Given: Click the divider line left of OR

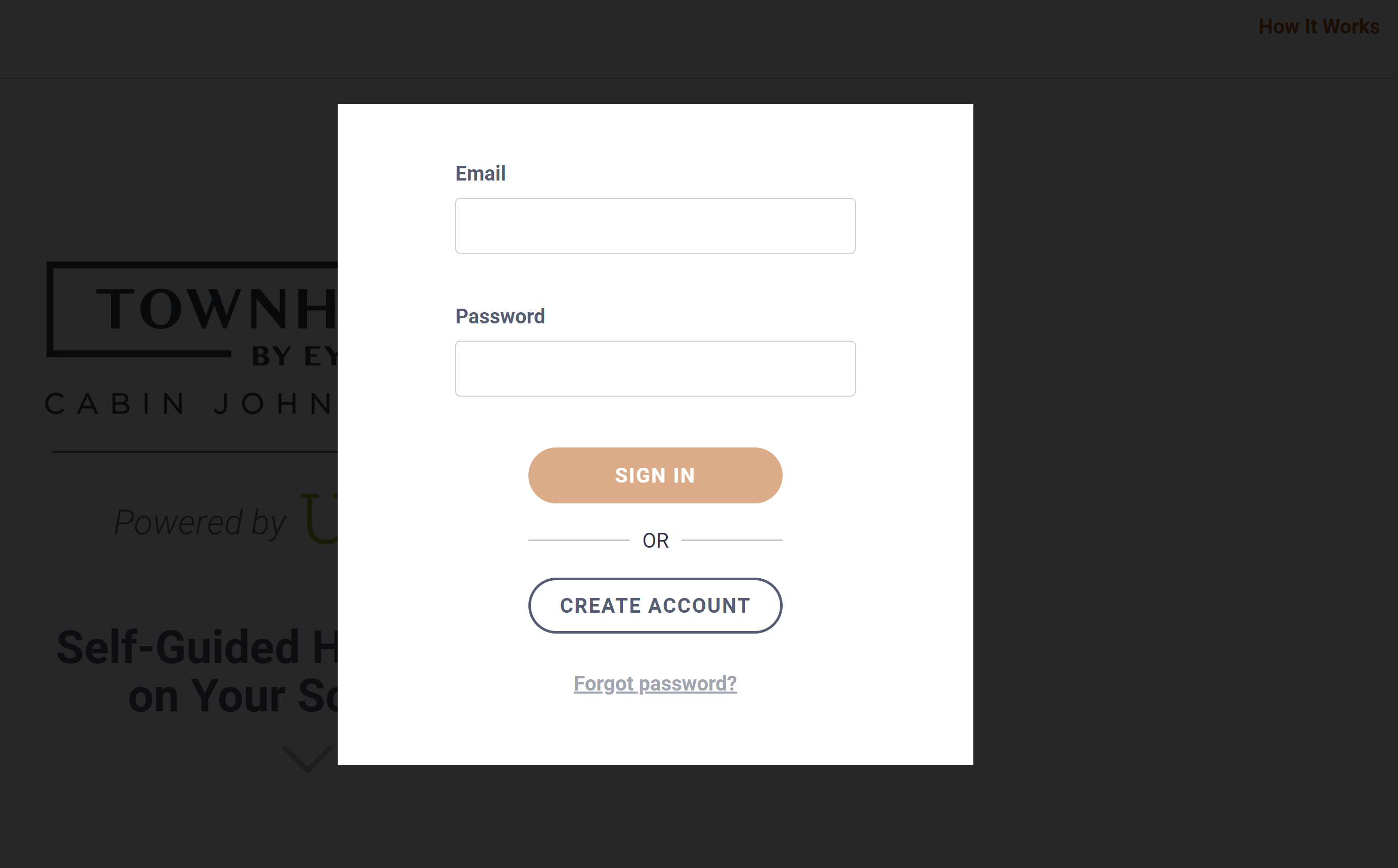Looking at the screenshot, I should 578,540.
